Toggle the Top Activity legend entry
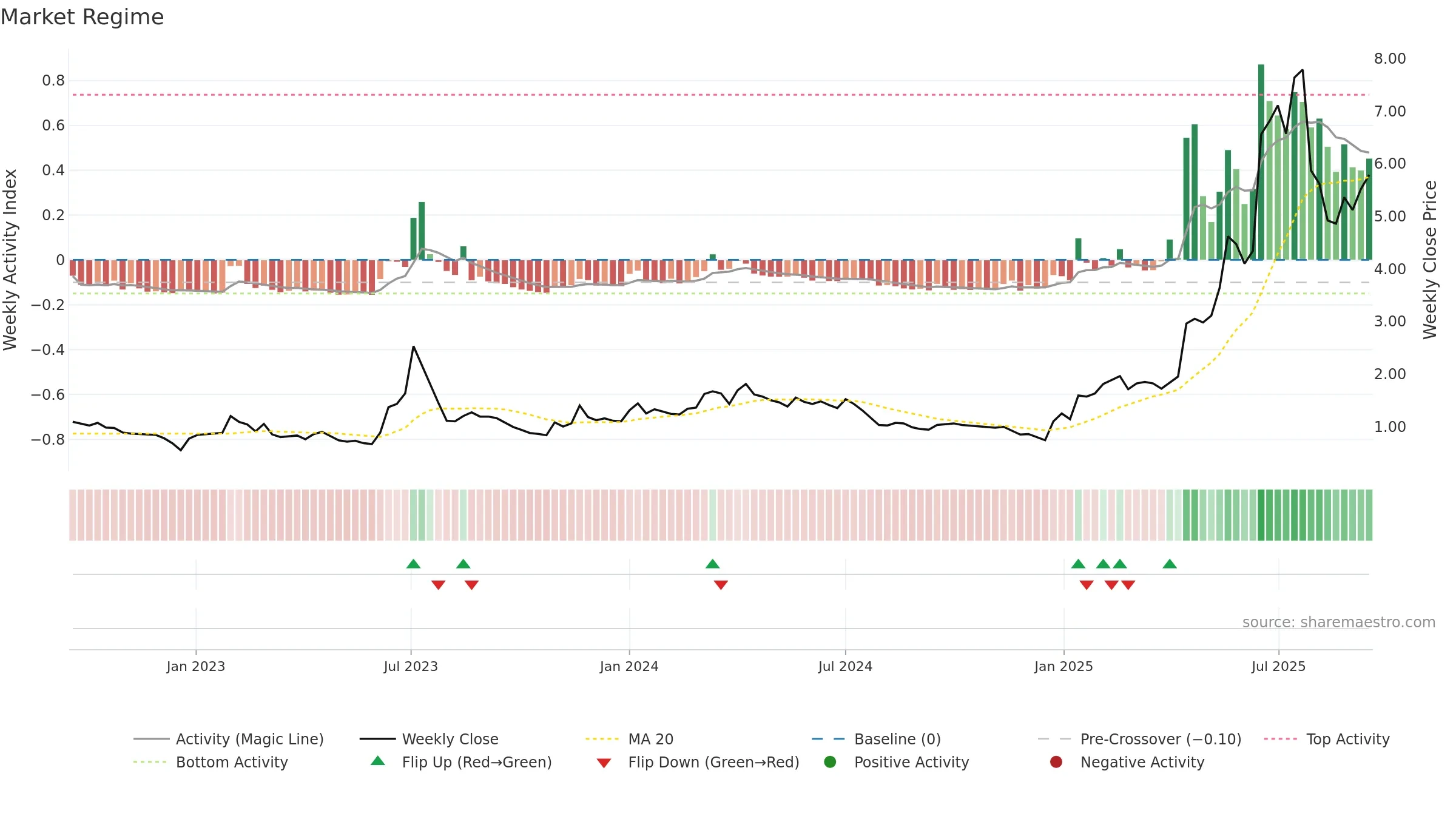 click(x=1327, y=739)
